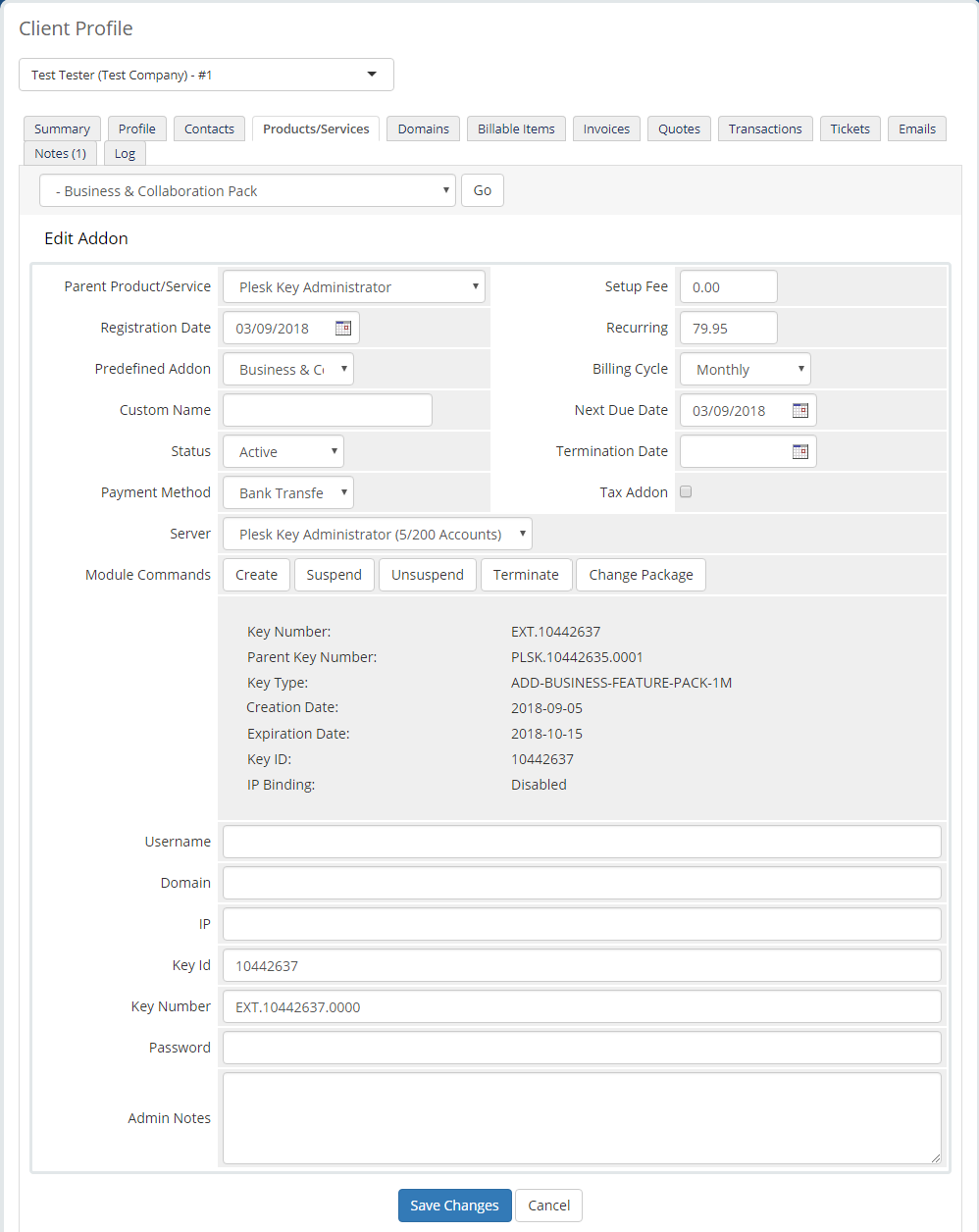979x1232 pixels.
Task: Open the client selector dropdown
Action: tap(206, 75)
